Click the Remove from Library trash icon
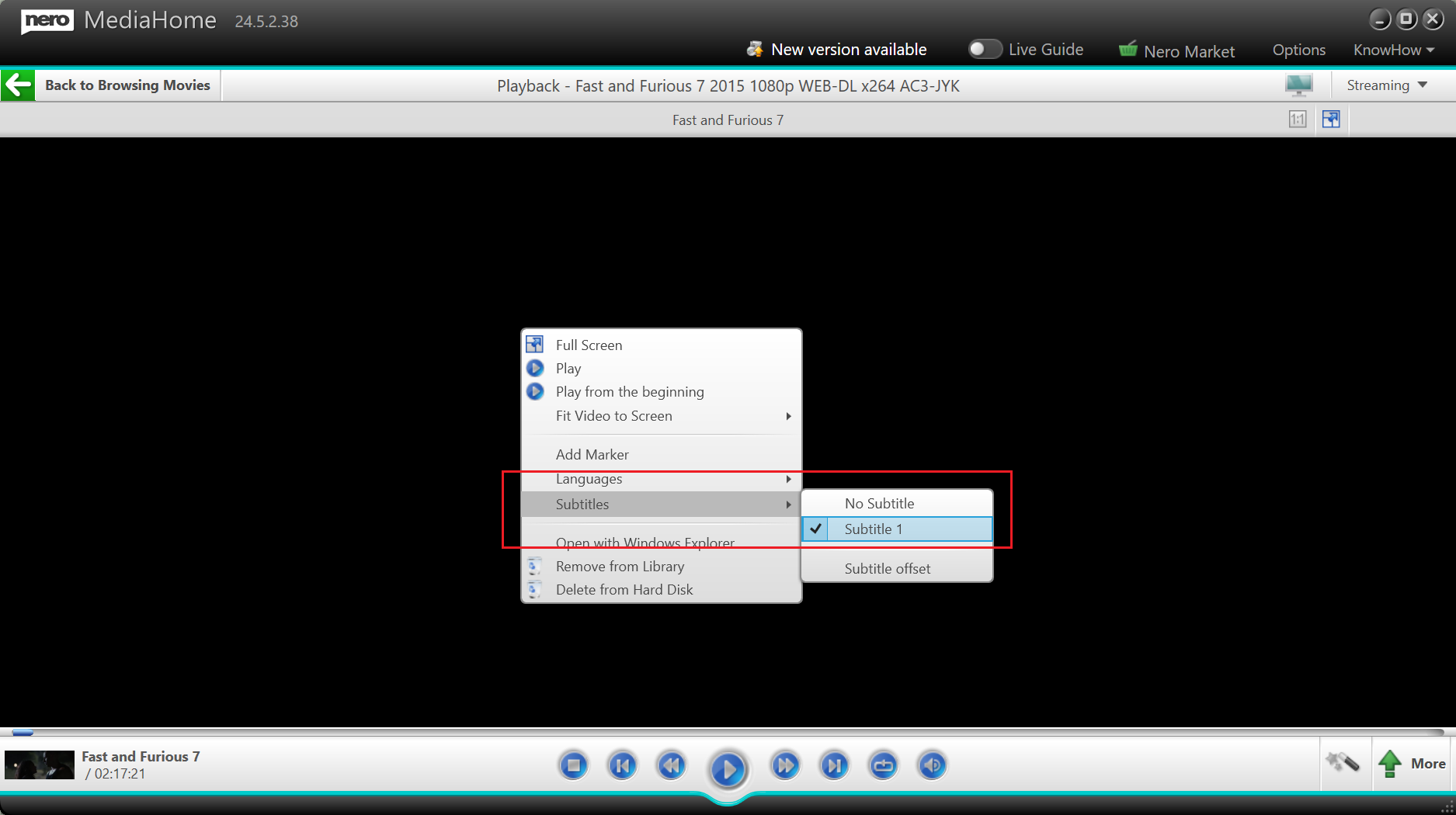This screenshot has height=815, width=1456. click(534, 566)
